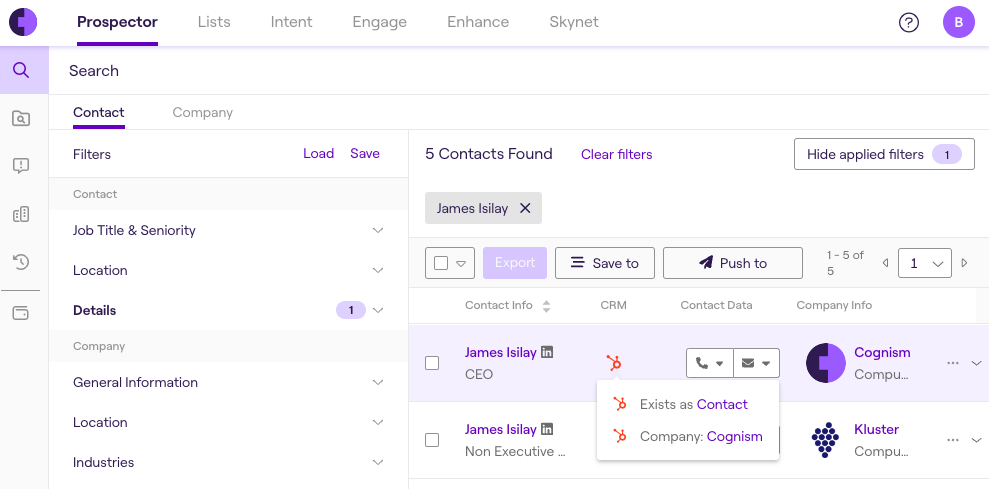Image resolution: width=989 pixels, height=489 pixels.
Task: Open the help question mark icon
Action: click(x=908, y=23)
